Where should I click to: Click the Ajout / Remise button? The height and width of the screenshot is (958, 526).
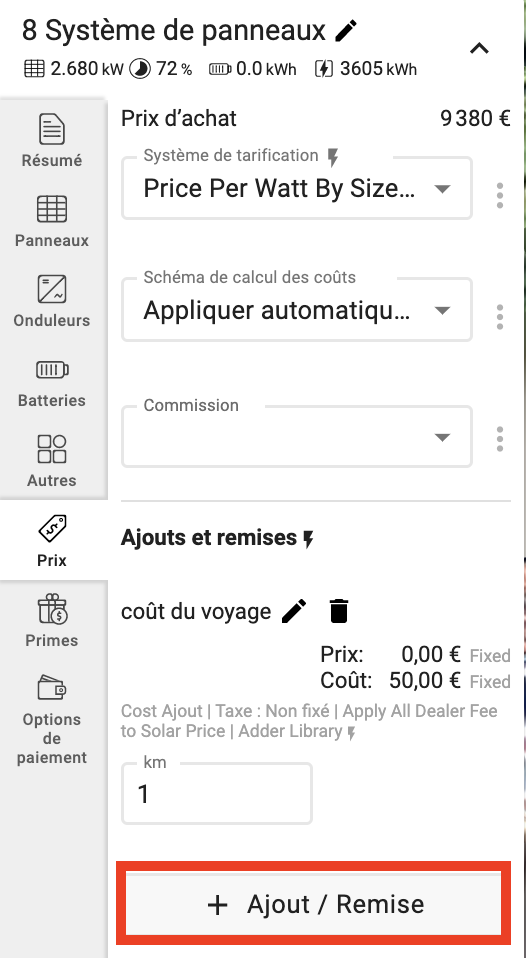pyautogui.click(x=314, y=904)
